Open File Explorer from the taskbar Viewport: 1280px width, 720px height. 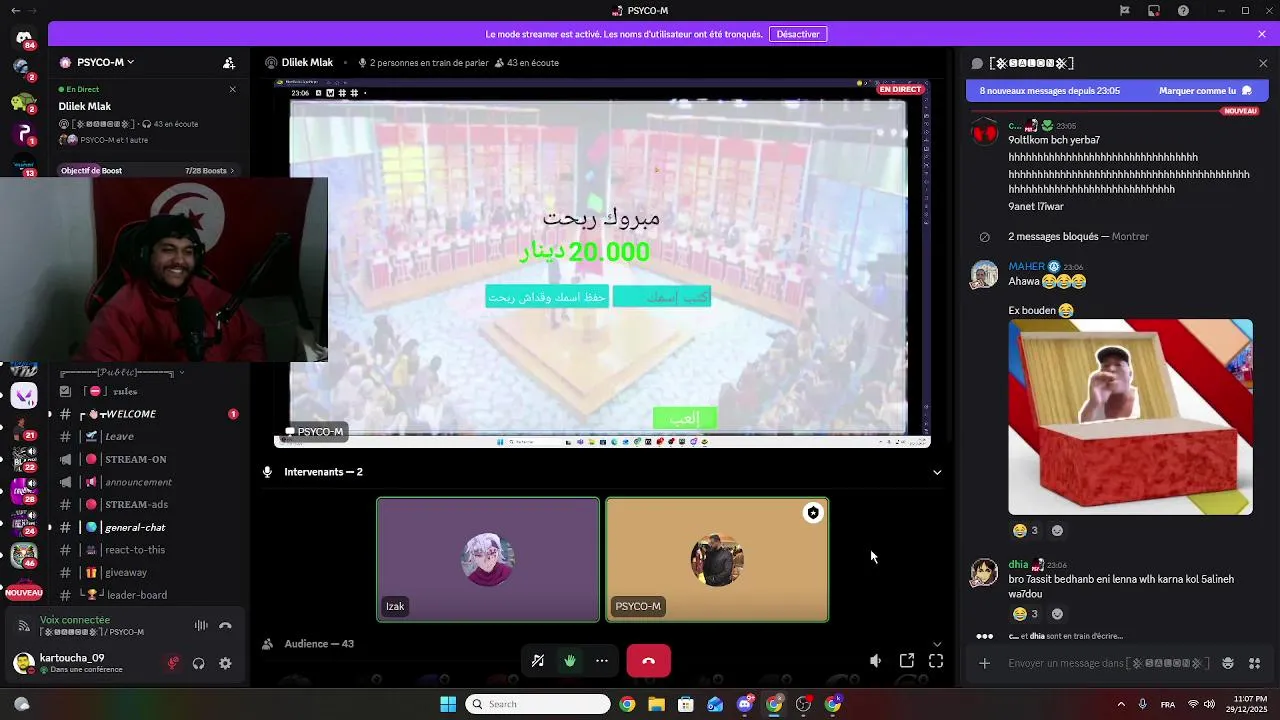coord(656,704)
